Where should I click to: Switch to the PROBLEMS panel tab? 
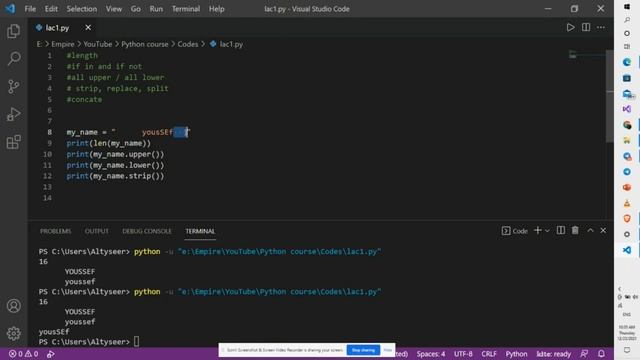click(x=56, y=231)
